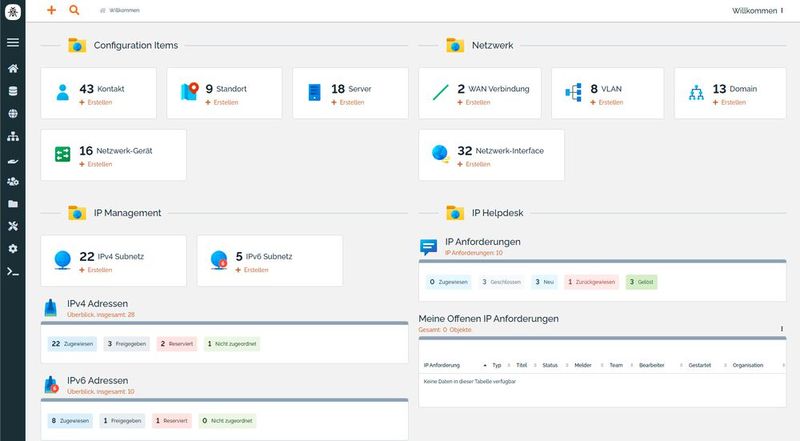The width and height of the screenshot is (800, 441).
Task: Open the 22 Zugewiesen IPv4 addresses badge
Action: point(72,344)
